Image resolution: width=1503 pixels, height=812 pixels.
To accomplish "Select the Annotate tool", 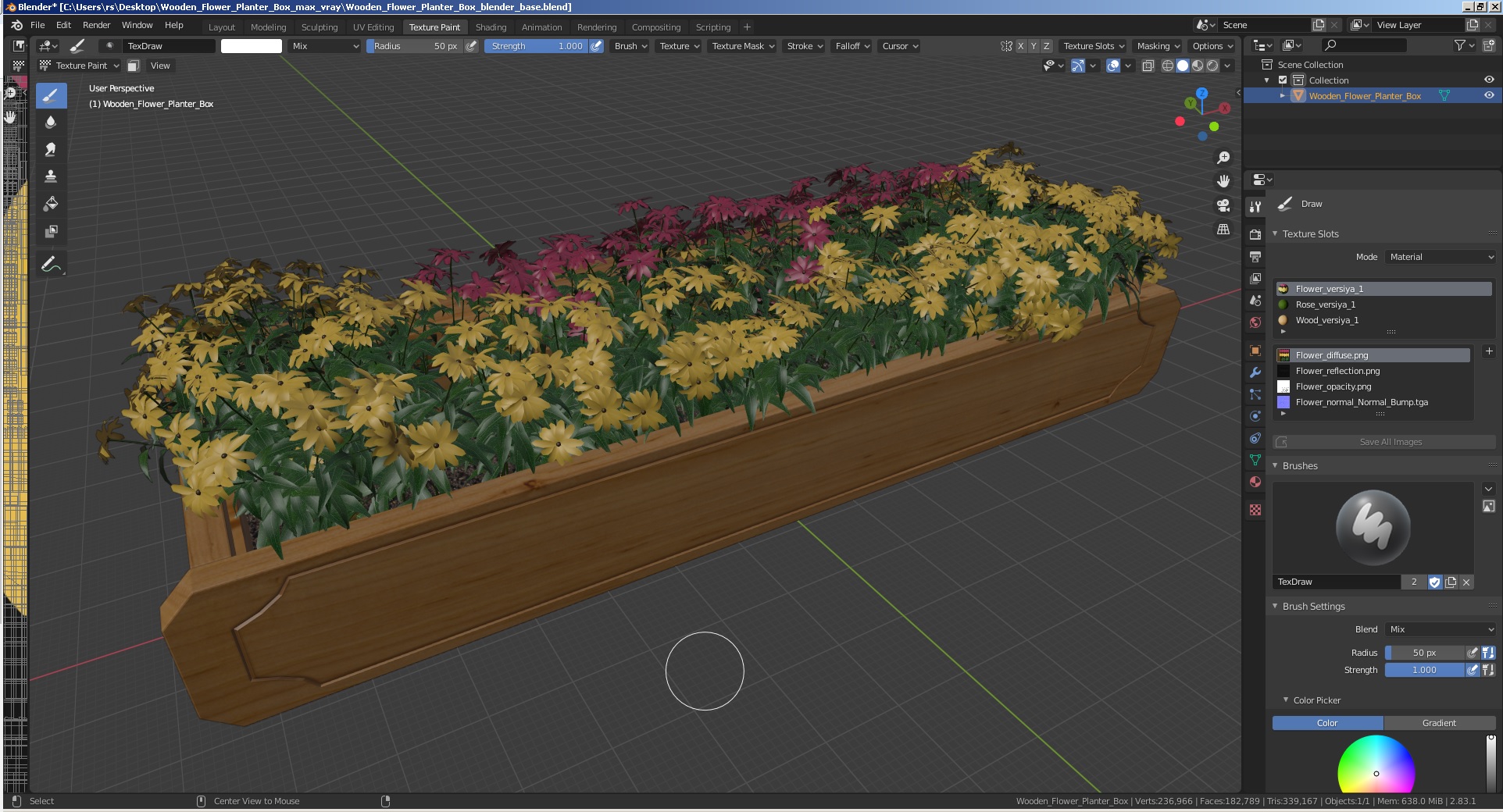I will tap(51, 265).
